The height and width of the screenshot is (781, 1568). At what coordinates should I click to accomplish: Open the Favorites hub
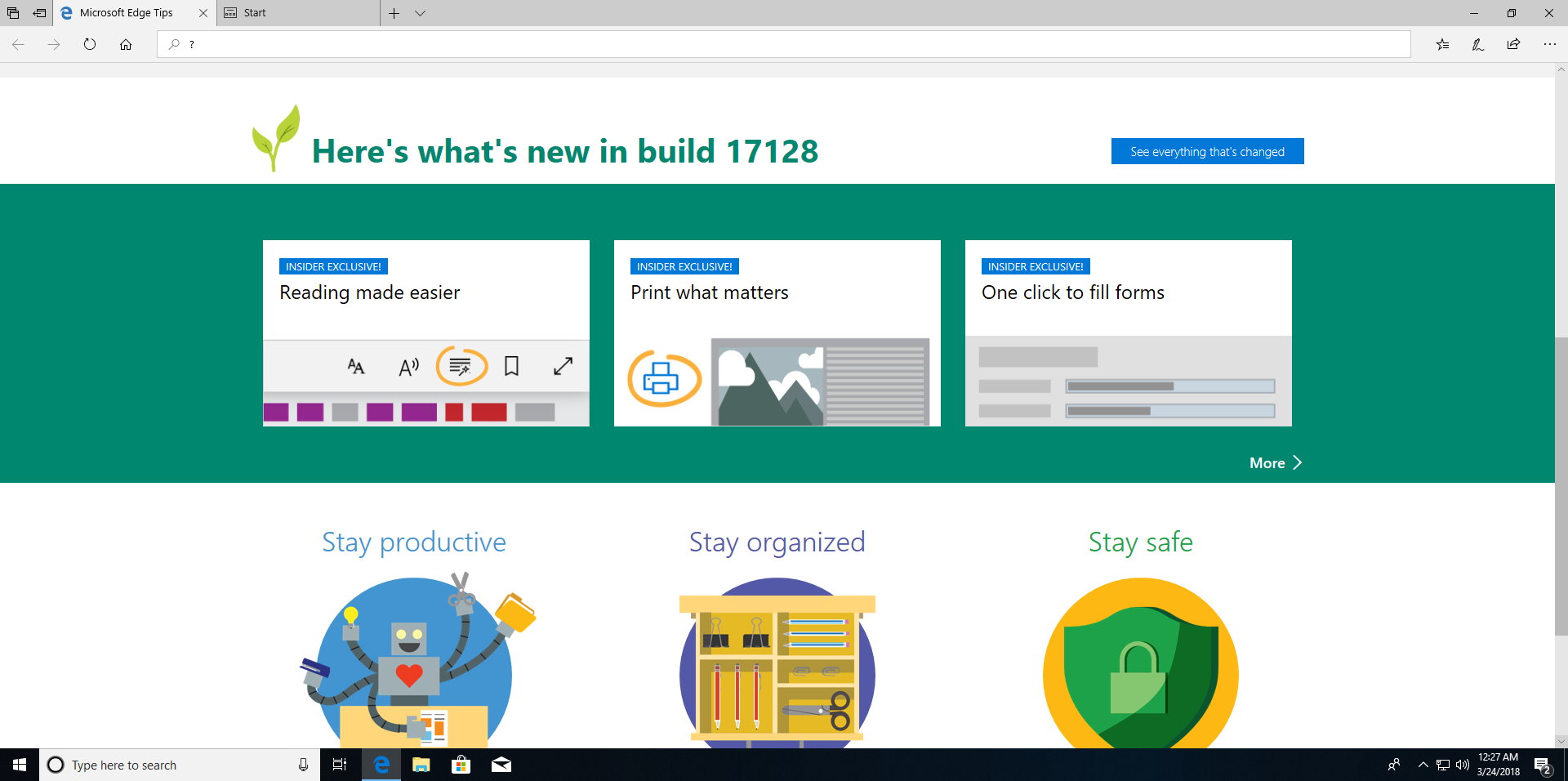point(1442,44)
